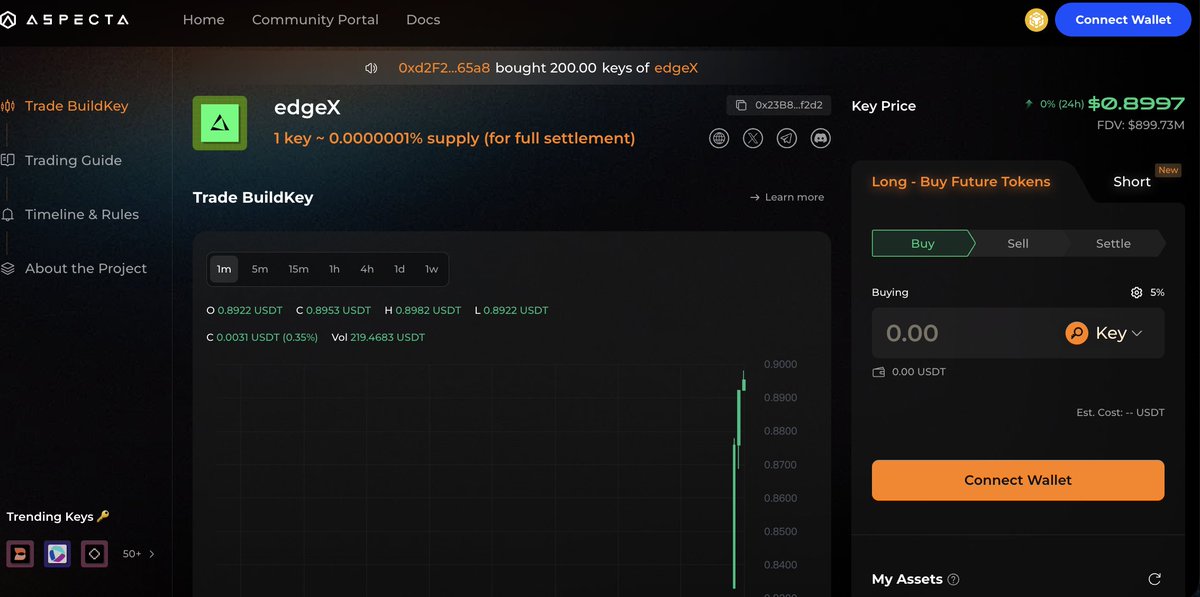Switch to Long - Buy Future Tokens tab
Viewport: 1200px width, 597px height.
(x=961, y=182)
